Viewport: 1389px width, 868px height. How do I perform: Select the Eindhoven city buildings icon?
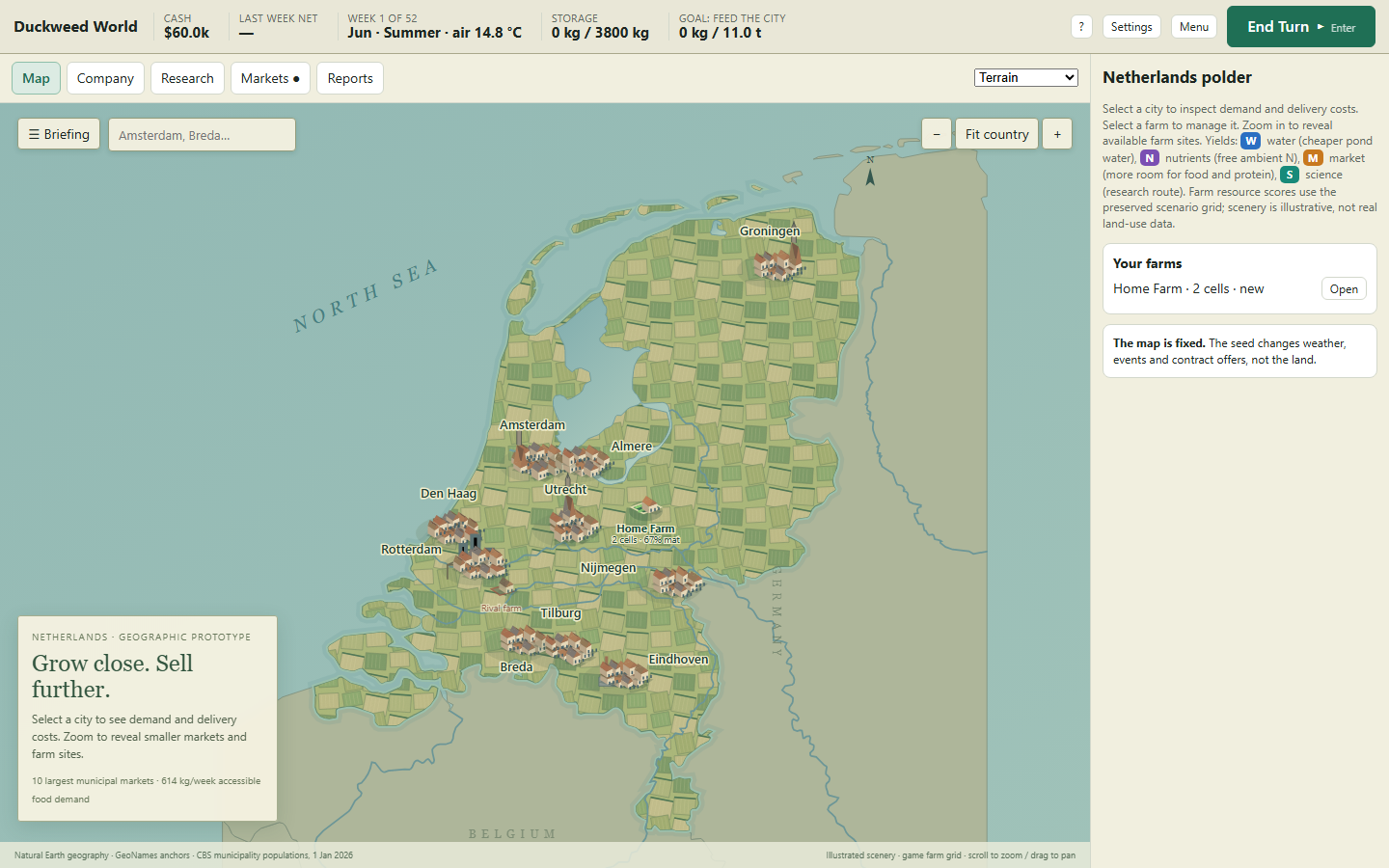[624, 672]
